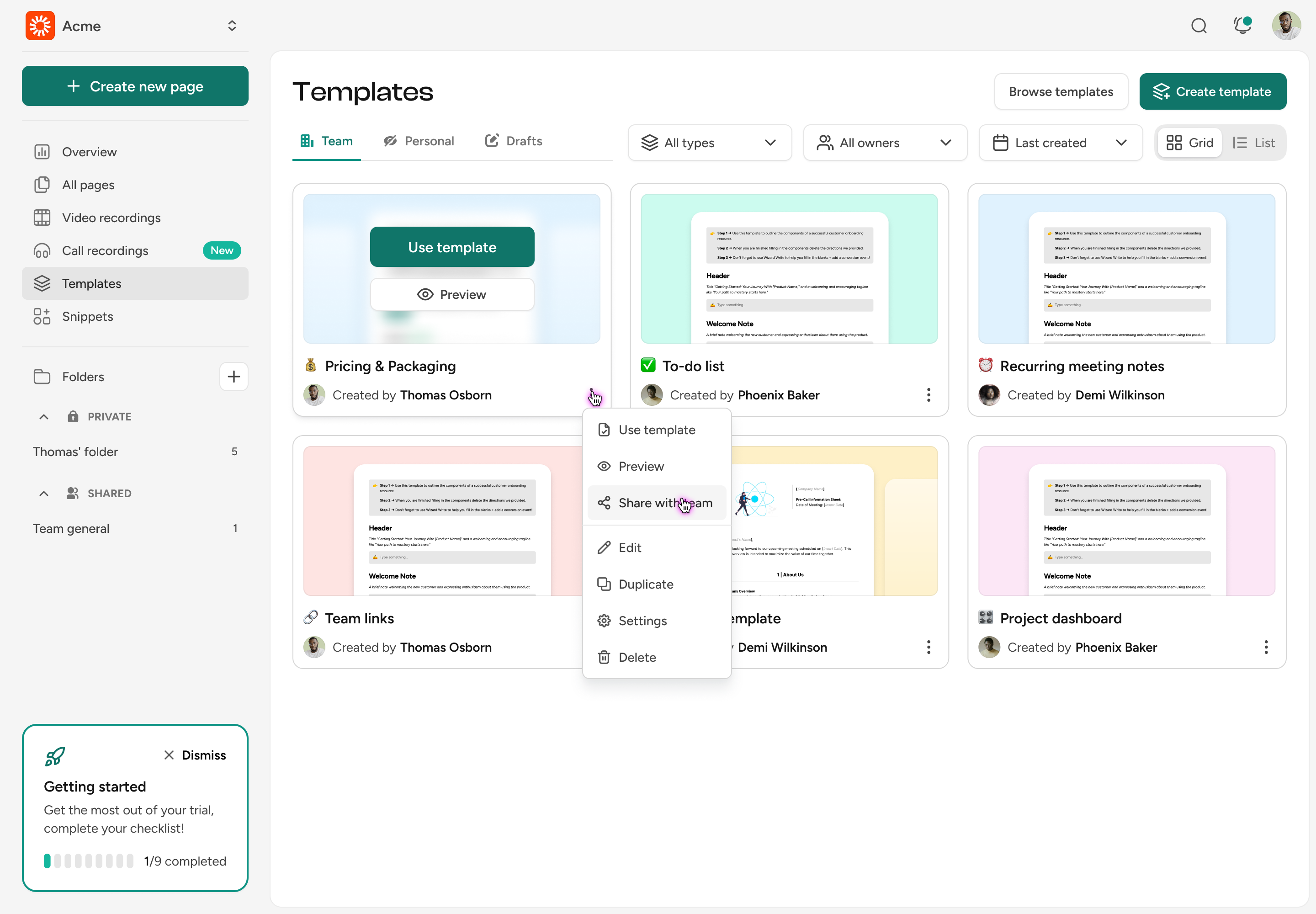Click Demi Wilkinson avatar on Recurring meeting notes
1316x914 pixels.
coord(989,394)
